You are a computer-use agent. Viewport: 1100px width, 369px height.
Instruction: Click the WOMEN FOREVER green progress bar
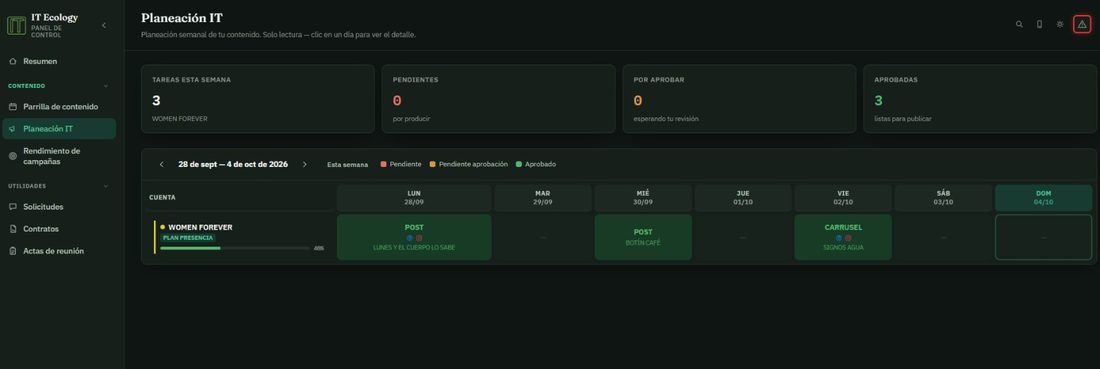click(x=235, y=248)
